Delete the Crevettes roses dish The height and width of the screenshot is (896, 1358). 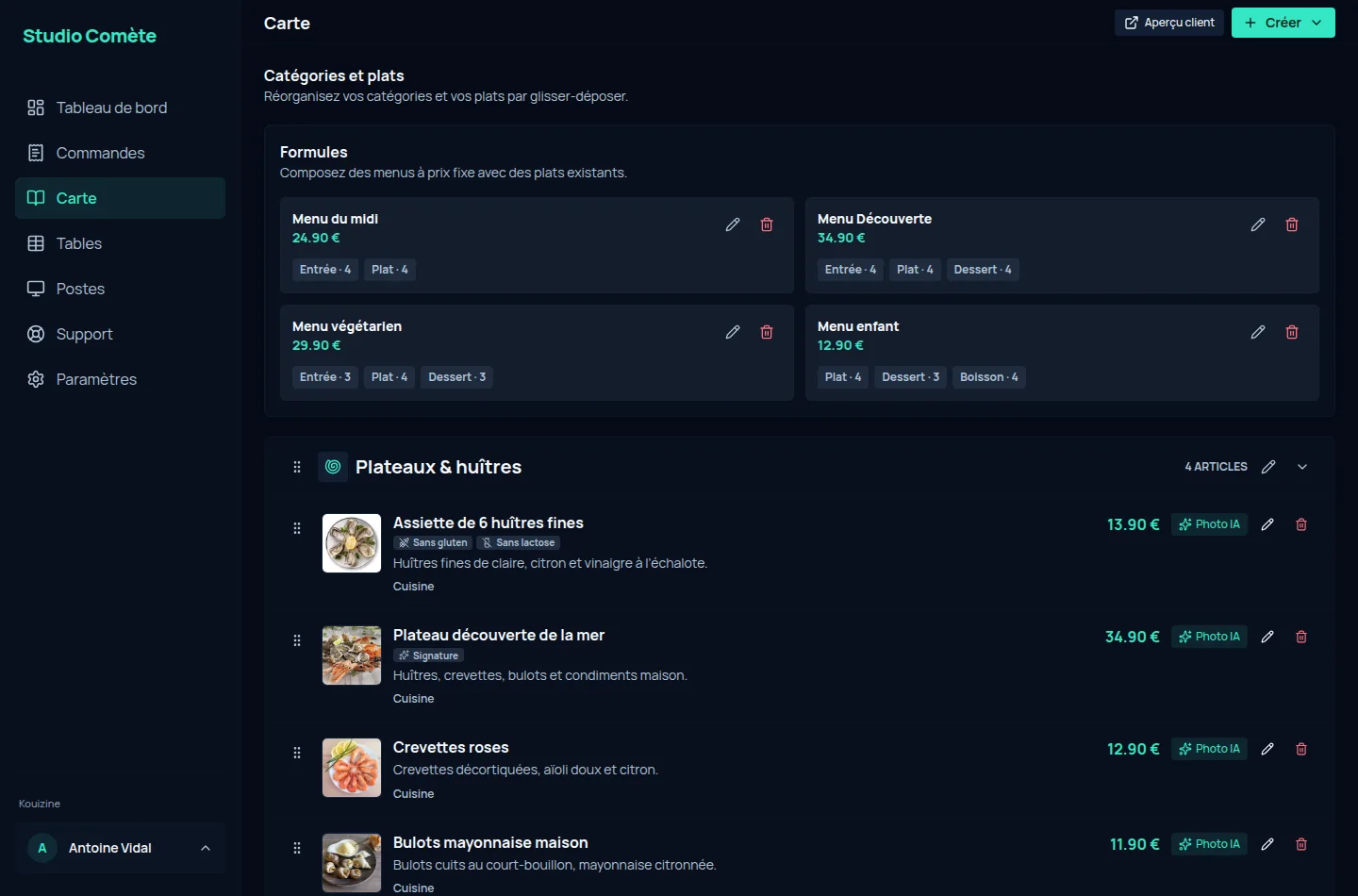[x=1301, y=749]
